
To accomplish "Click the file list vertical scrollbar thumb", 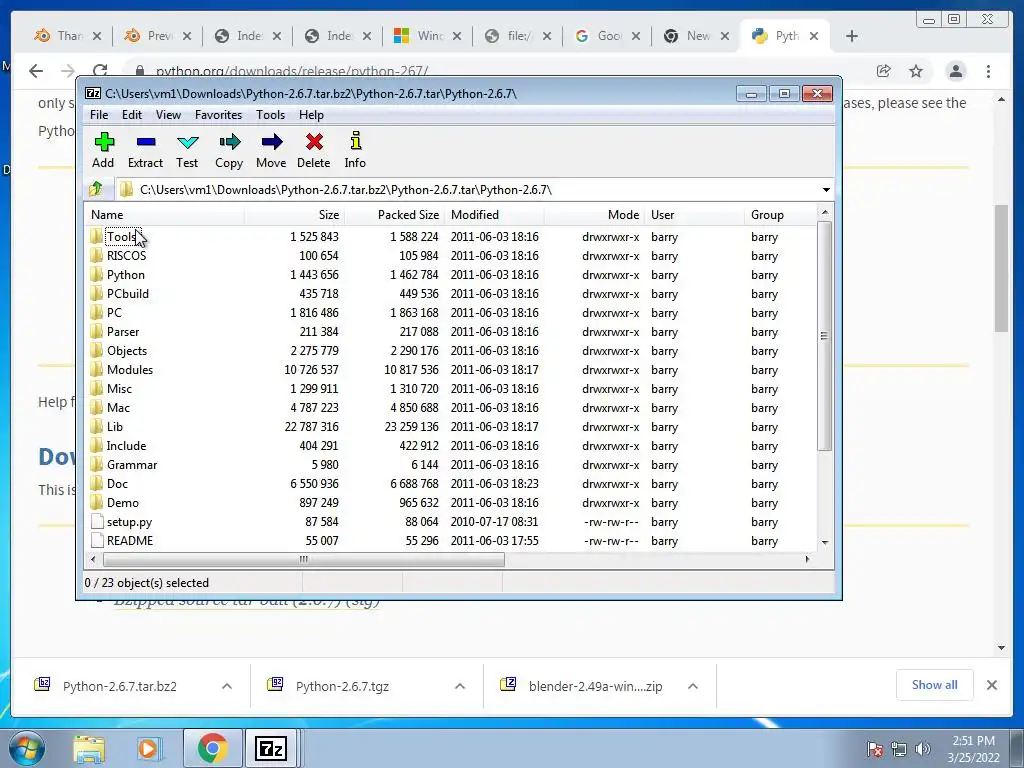I will (824, 336).
